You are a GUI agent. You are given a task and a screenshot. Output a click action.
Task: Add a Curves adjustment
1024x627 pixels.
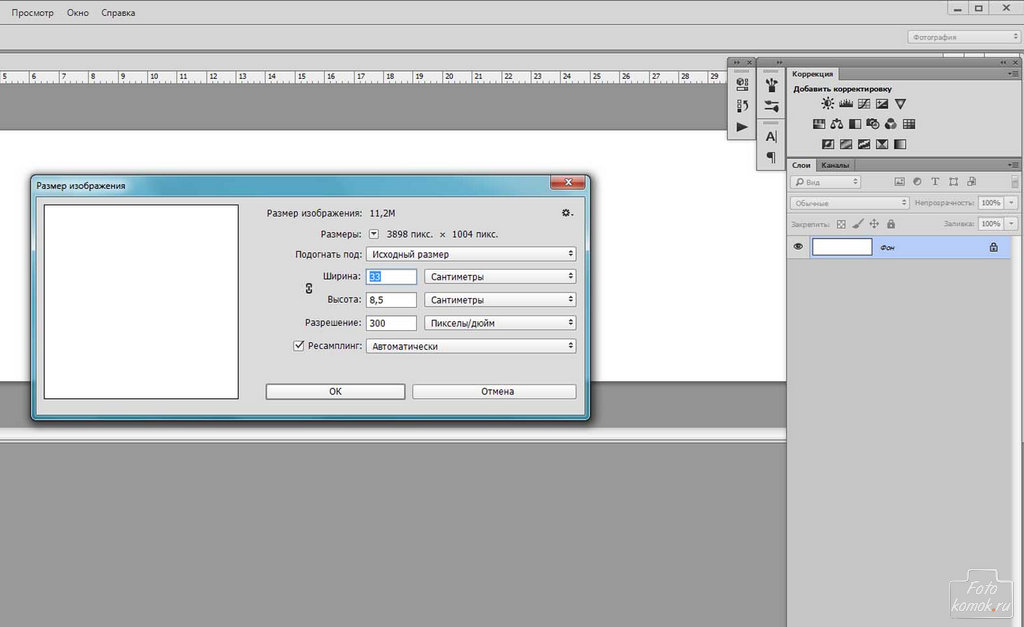click(x=864, y=103)
